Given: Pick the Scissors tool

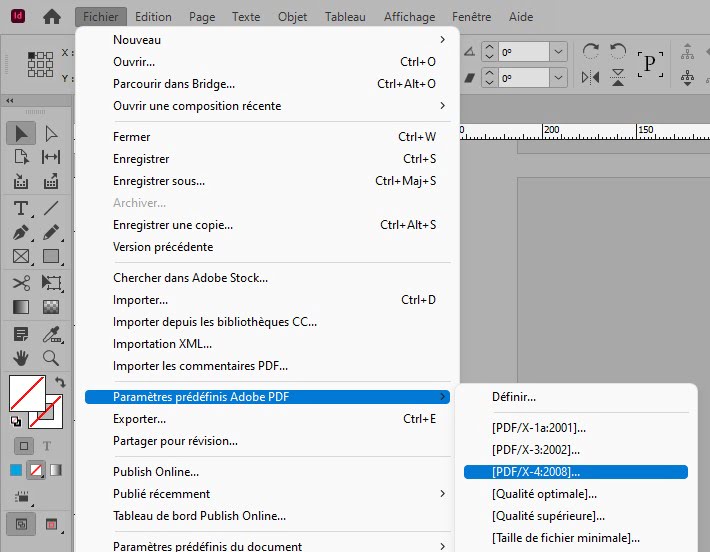Looking at the screenshot, I should point(20,283).
